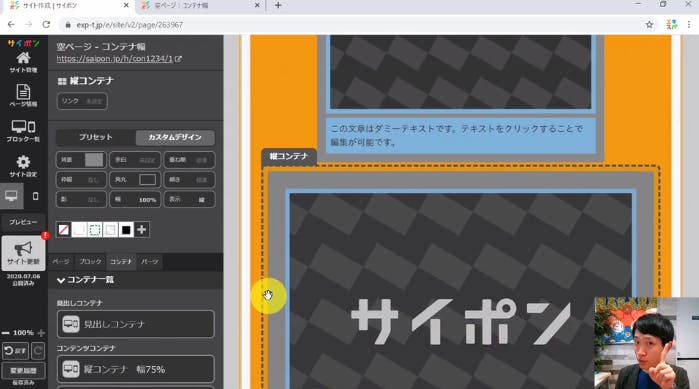Switch to smartphone view
Screen dimensions: 699x389
tap(35, 196)
